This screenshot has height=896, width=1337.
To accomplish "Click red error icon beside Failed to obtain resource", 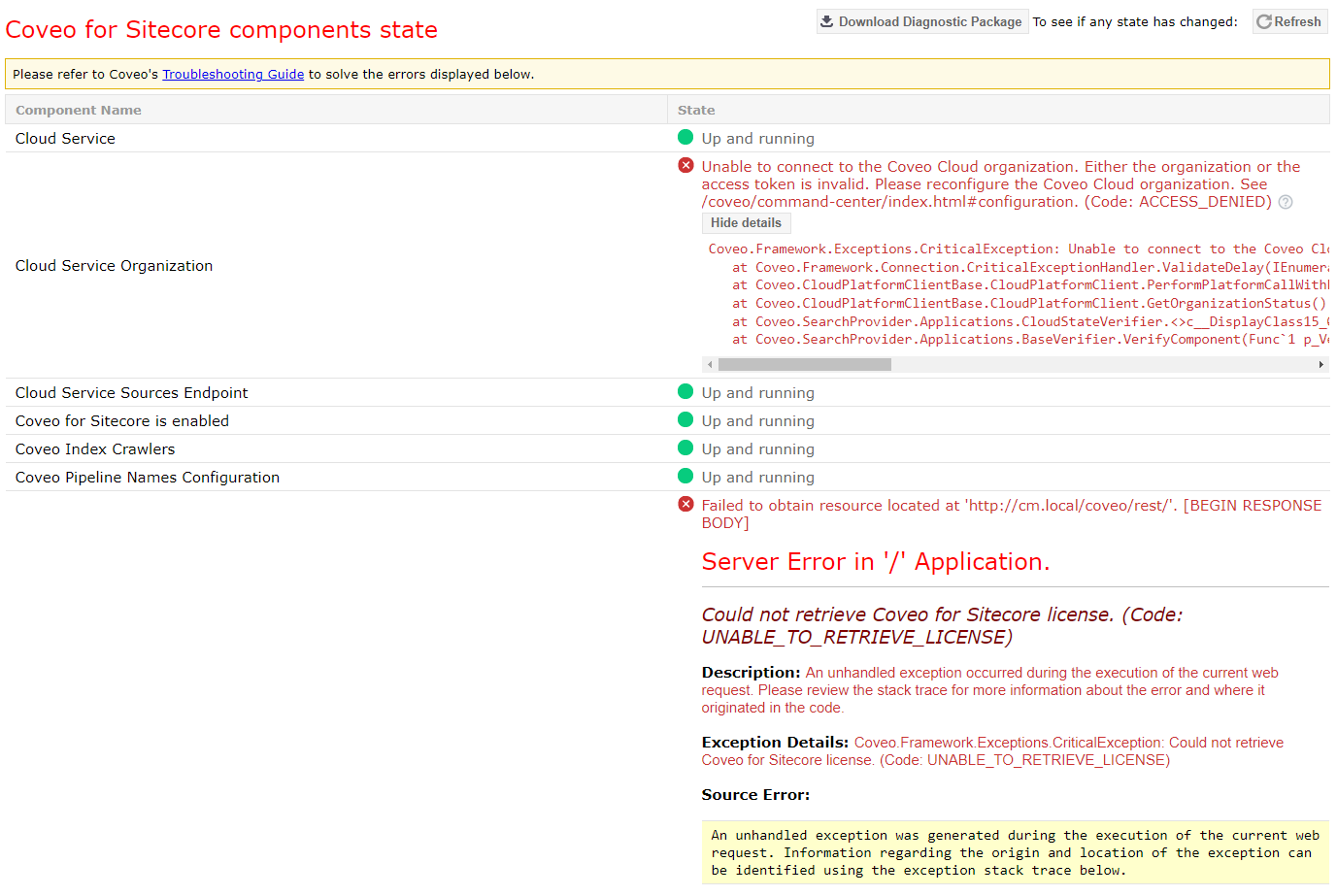I will pos(685,505).
